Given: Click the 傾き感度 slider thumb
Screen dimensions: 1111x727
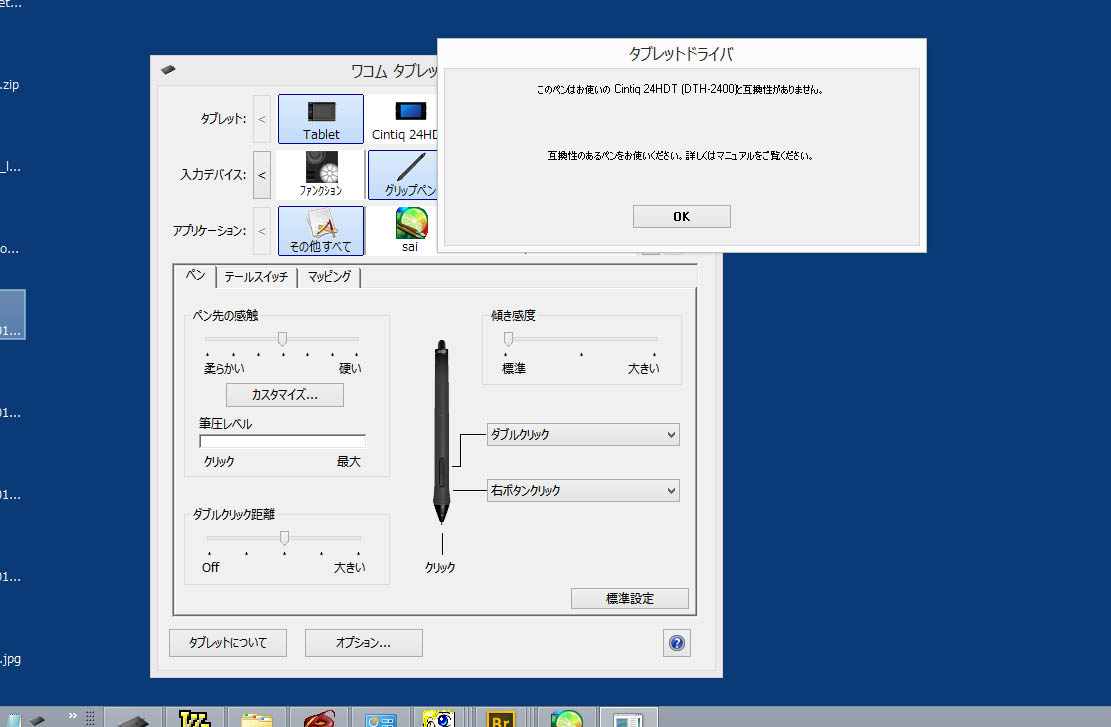Looking at the screenshot, I should (x=508, y=339).
